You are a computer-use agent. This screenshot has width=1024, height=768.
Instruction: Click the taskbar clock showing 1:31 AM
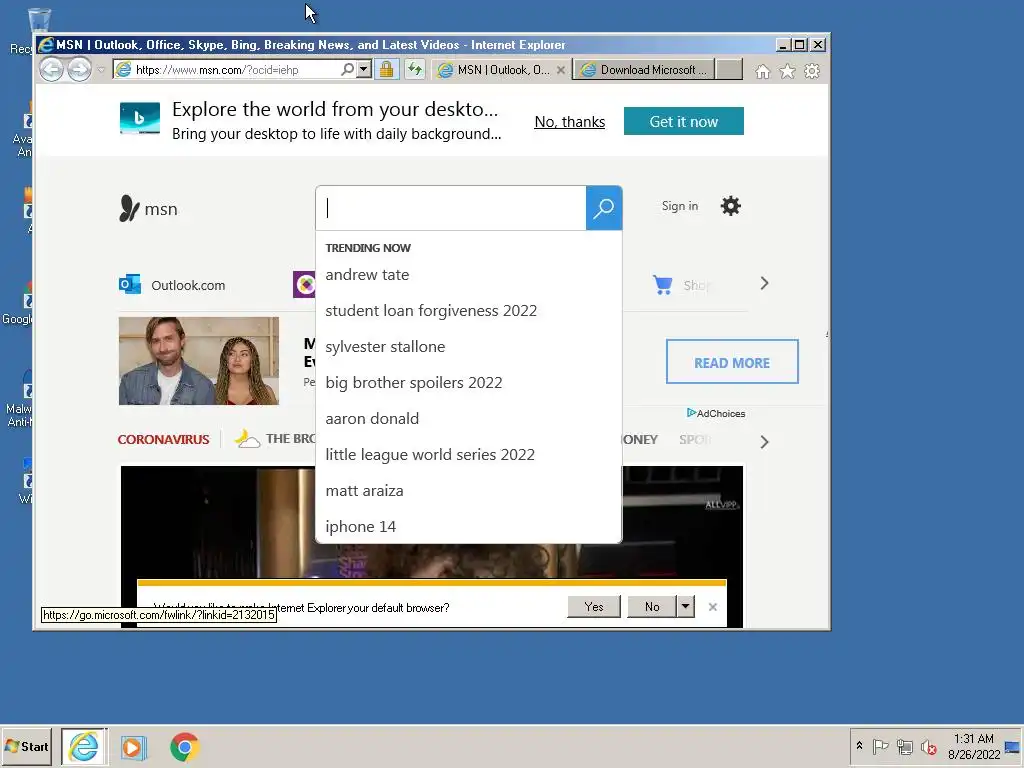tap(973, 746)
